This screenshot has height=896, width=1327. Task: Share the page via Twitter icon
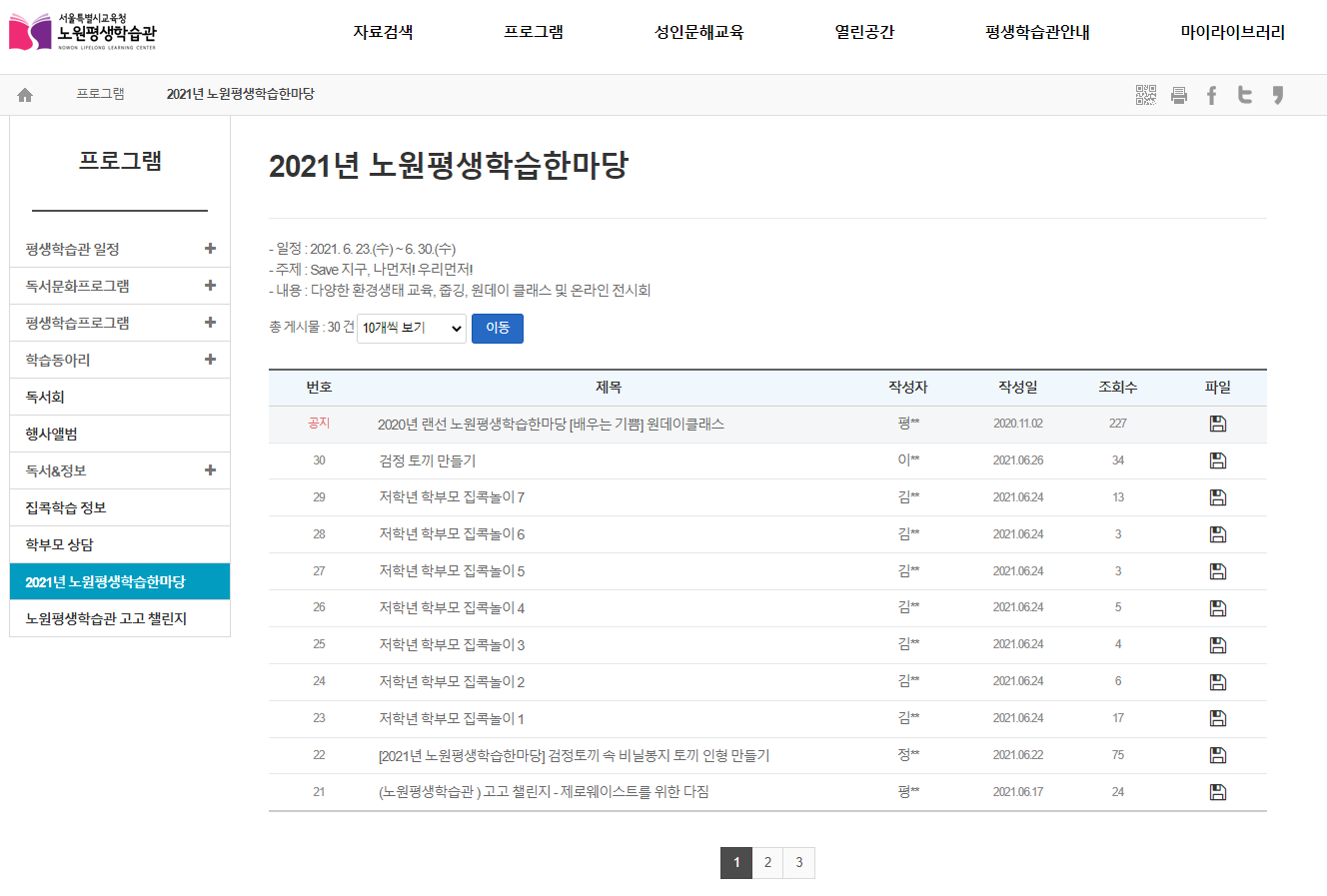pos(1244,95)
